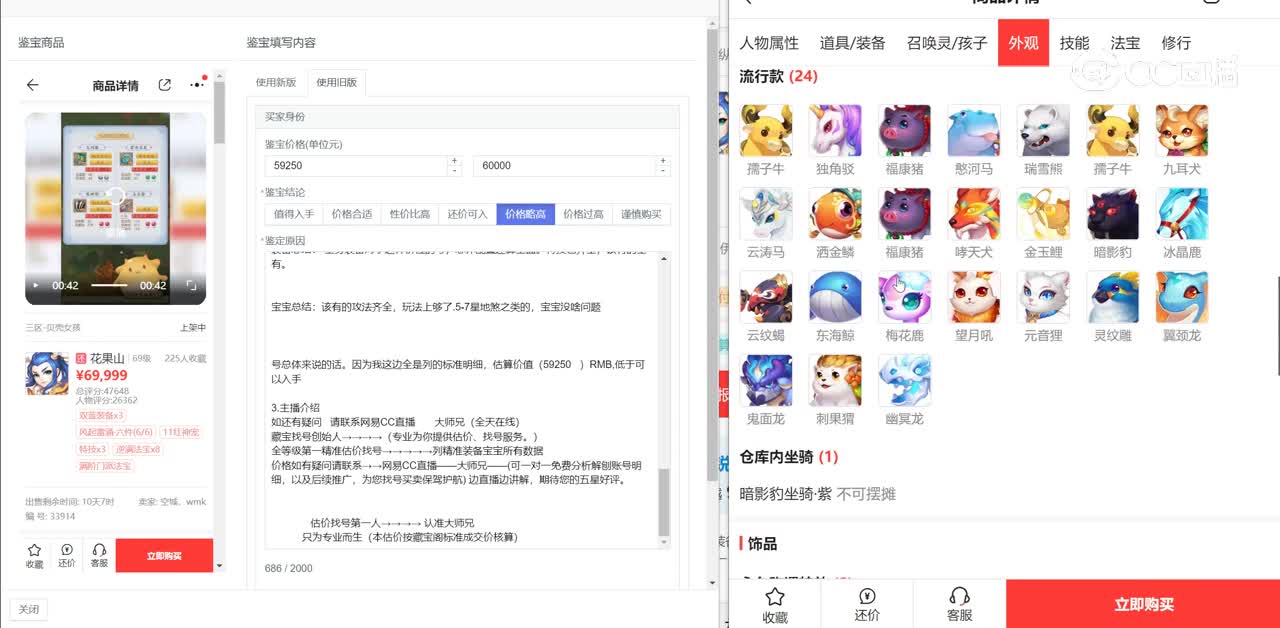Open the share icon beside 商品详情 title
This screenshot has height=628, width=1280.
[165, 85]
